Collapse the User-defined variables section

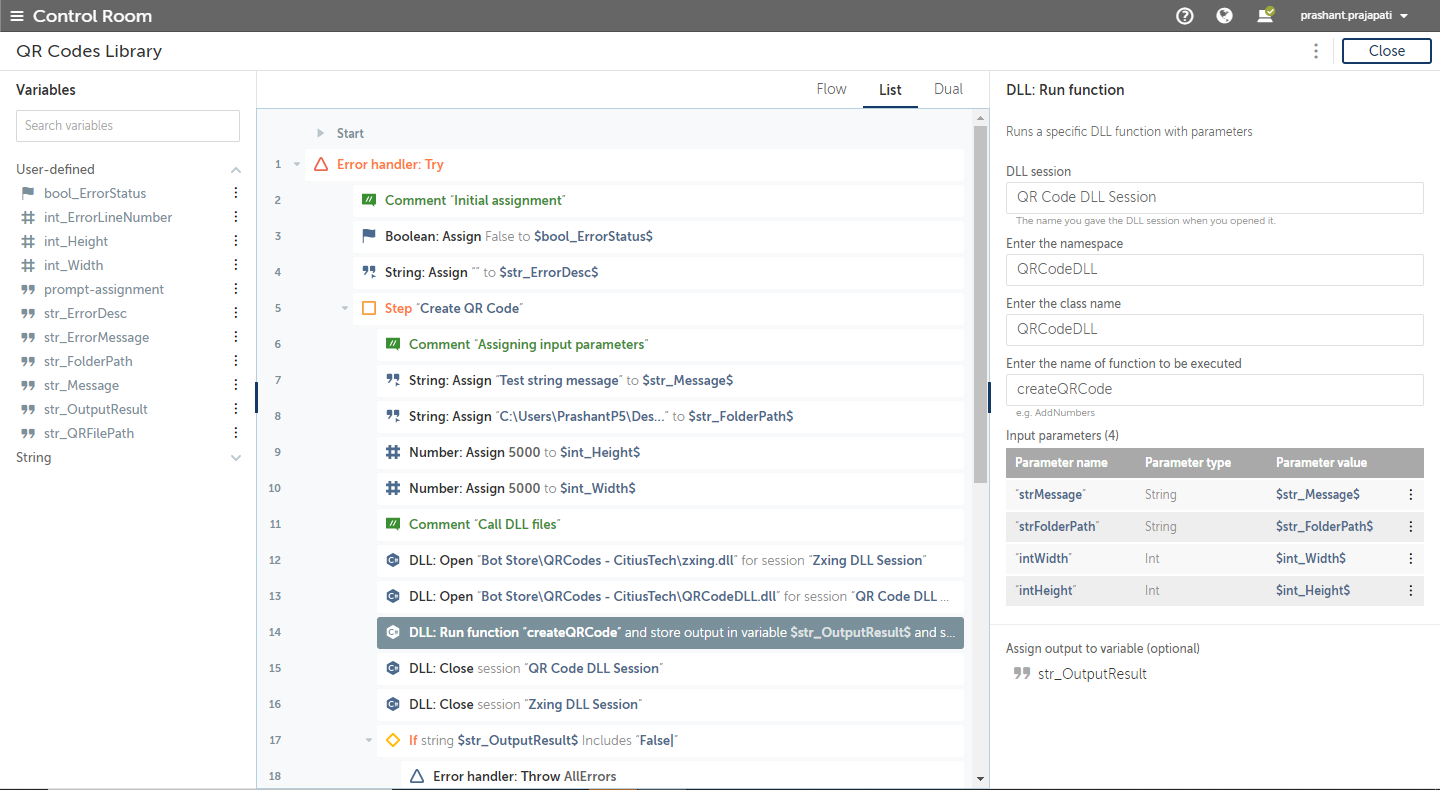(x=236, y=170)
